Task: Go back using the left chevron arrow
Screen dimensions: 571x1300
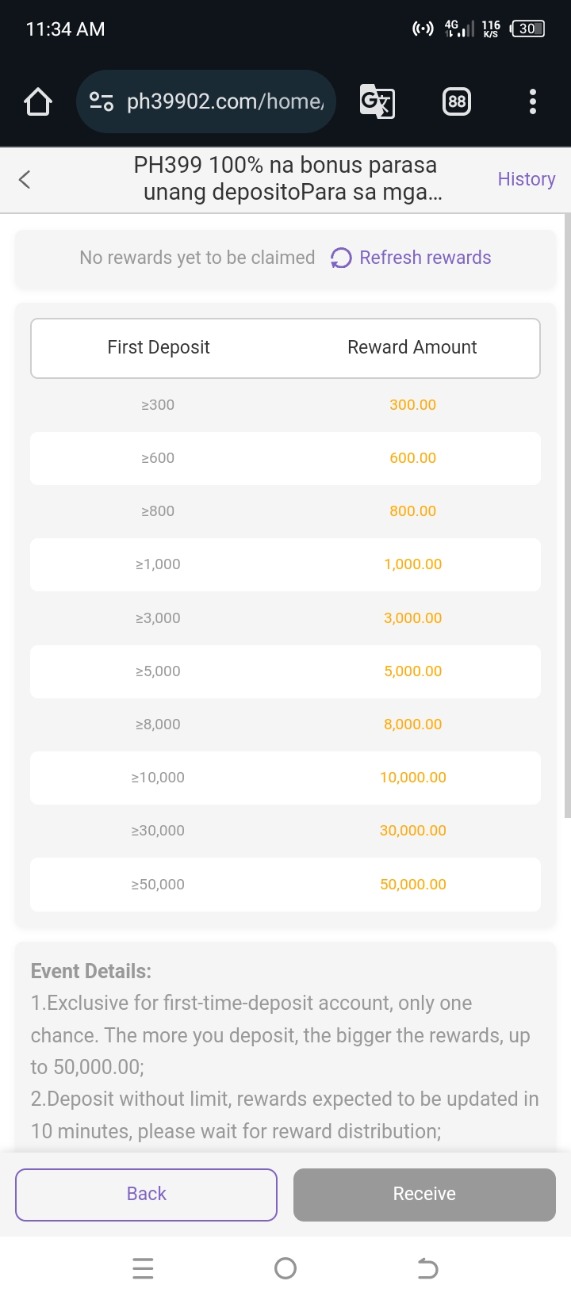Action: point(25,179)
